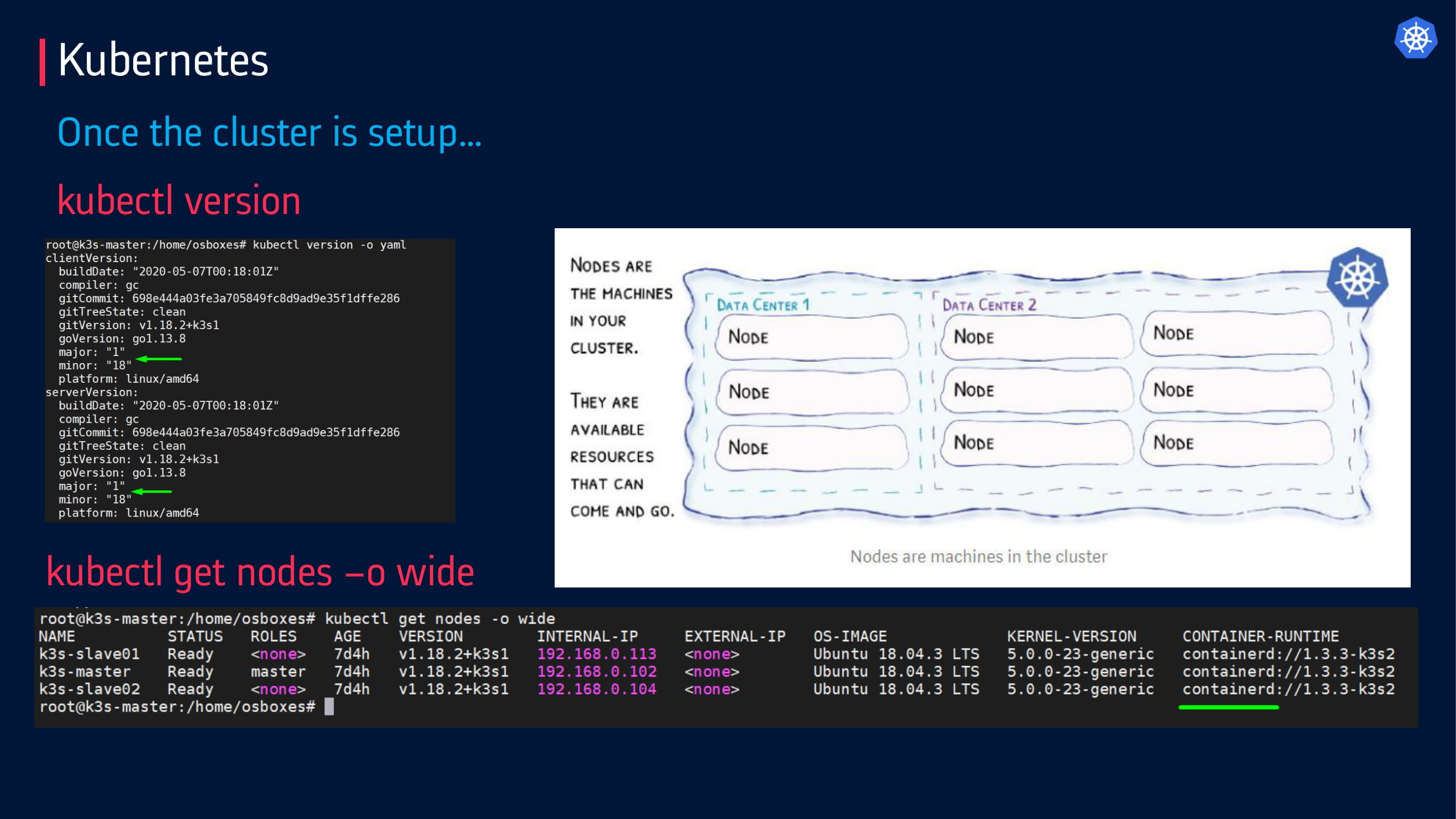The width and height of the screenshot is (1456, 819).
Task: Click 'goVersion: go1.13.8' under serverVersion
Action: click(122, 473)
